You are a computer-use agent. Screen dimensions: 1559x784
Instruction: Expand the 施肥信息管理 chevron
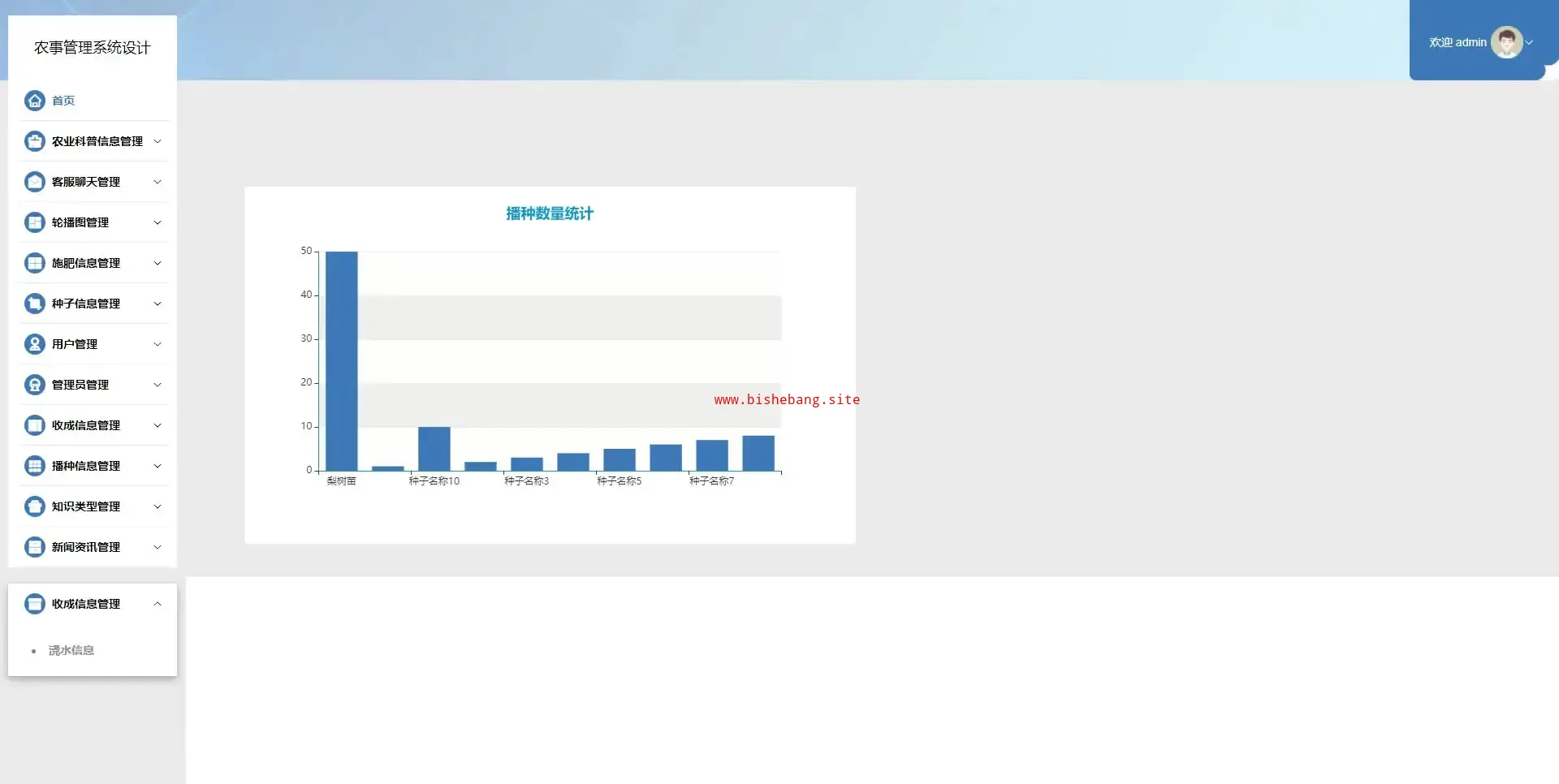click(158, 263)
